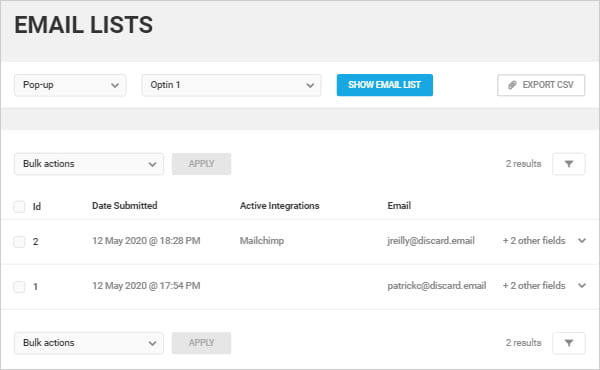Click the Mailchimp integration cell

tap(262, 241)
